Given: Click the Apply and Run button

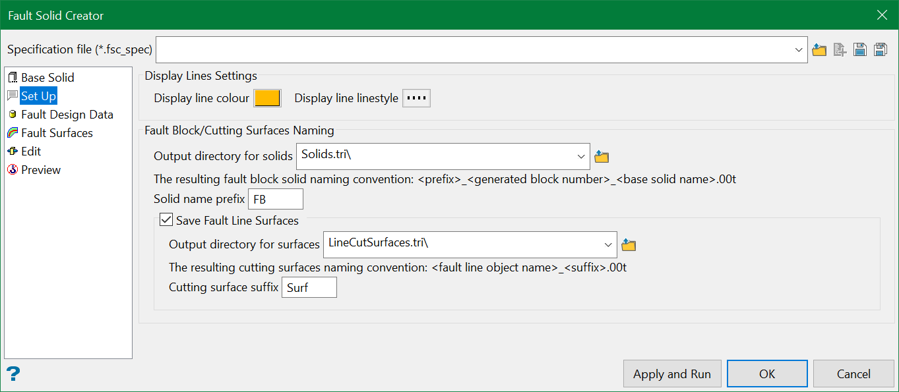Looking at the screenshot, I should pyautogui.click(x=672, y=374).
